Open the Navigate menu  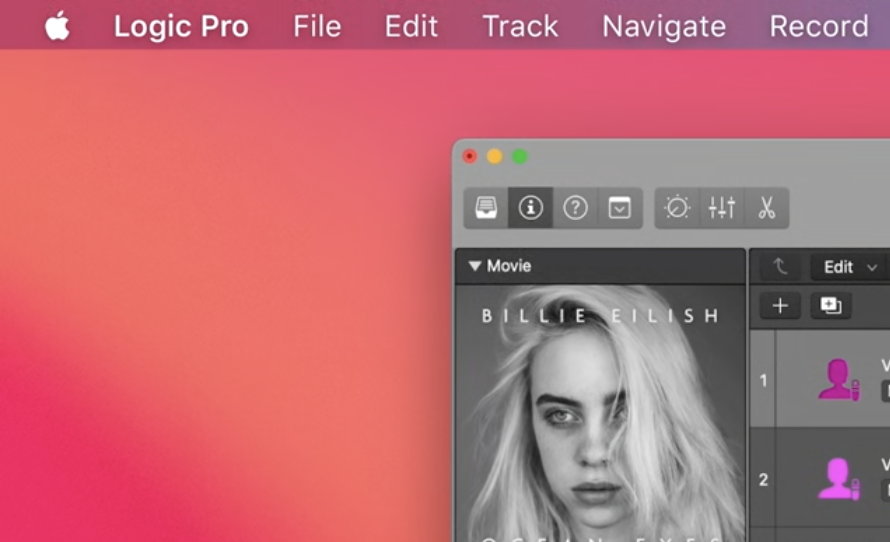click(x=664, y=26)
